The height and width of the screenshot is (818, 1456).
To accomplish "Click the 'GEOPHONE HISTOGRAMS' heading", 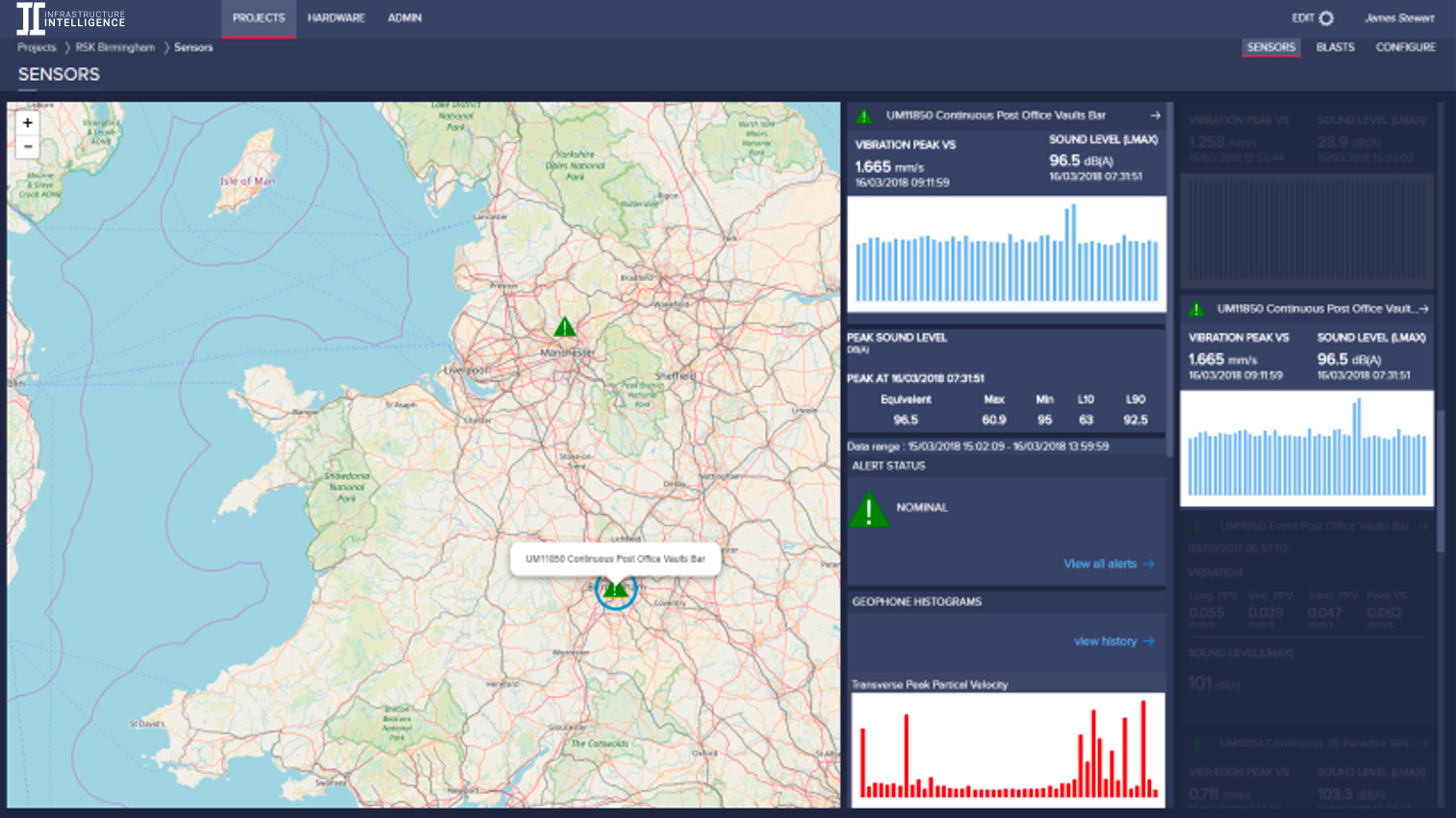I will 916,601.
